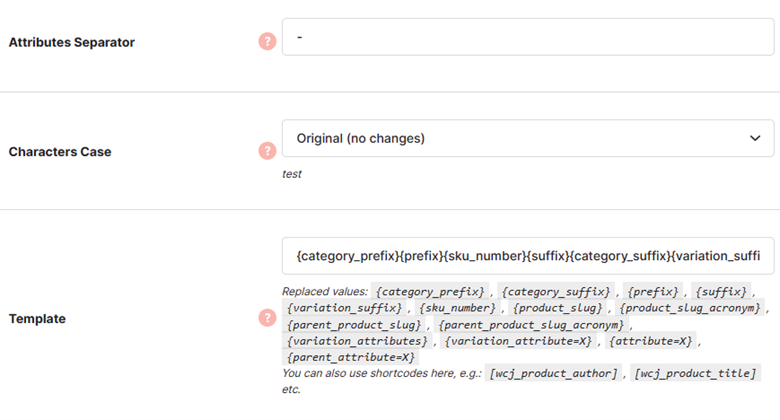Click the Template help question mark icon
This screenshot has width=780, height=420.
pos(267,317)
